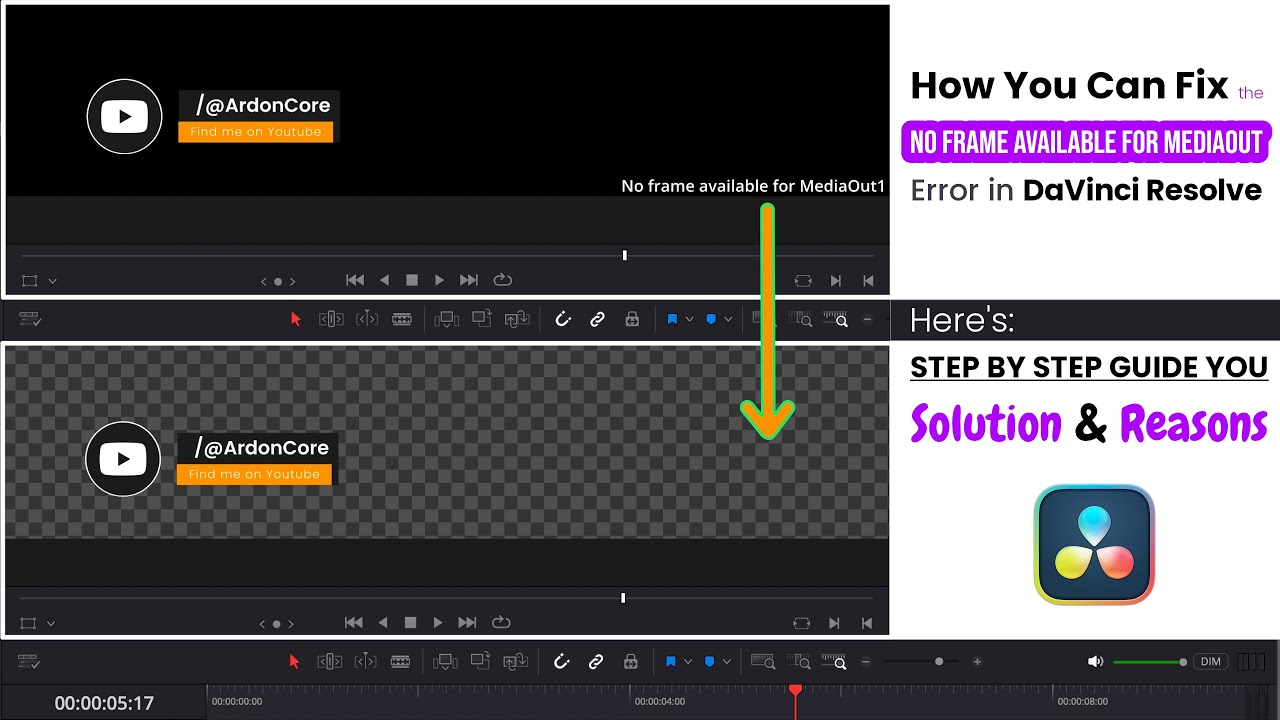
Task: Click the timeline zoom slider handle
Action: coord(938,662)
